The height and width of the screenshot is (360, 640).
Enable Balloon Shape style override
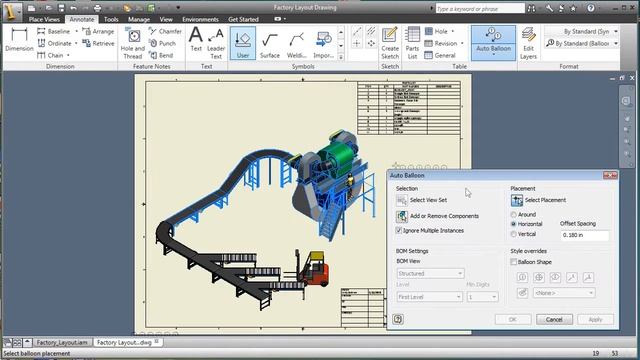513,262
